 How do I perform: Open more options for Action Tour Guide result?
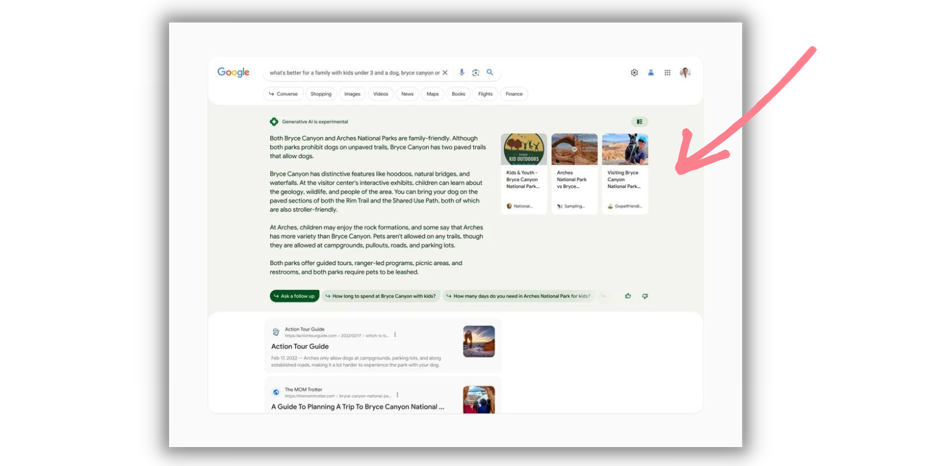pyautogui.click(x=395, y=335)
